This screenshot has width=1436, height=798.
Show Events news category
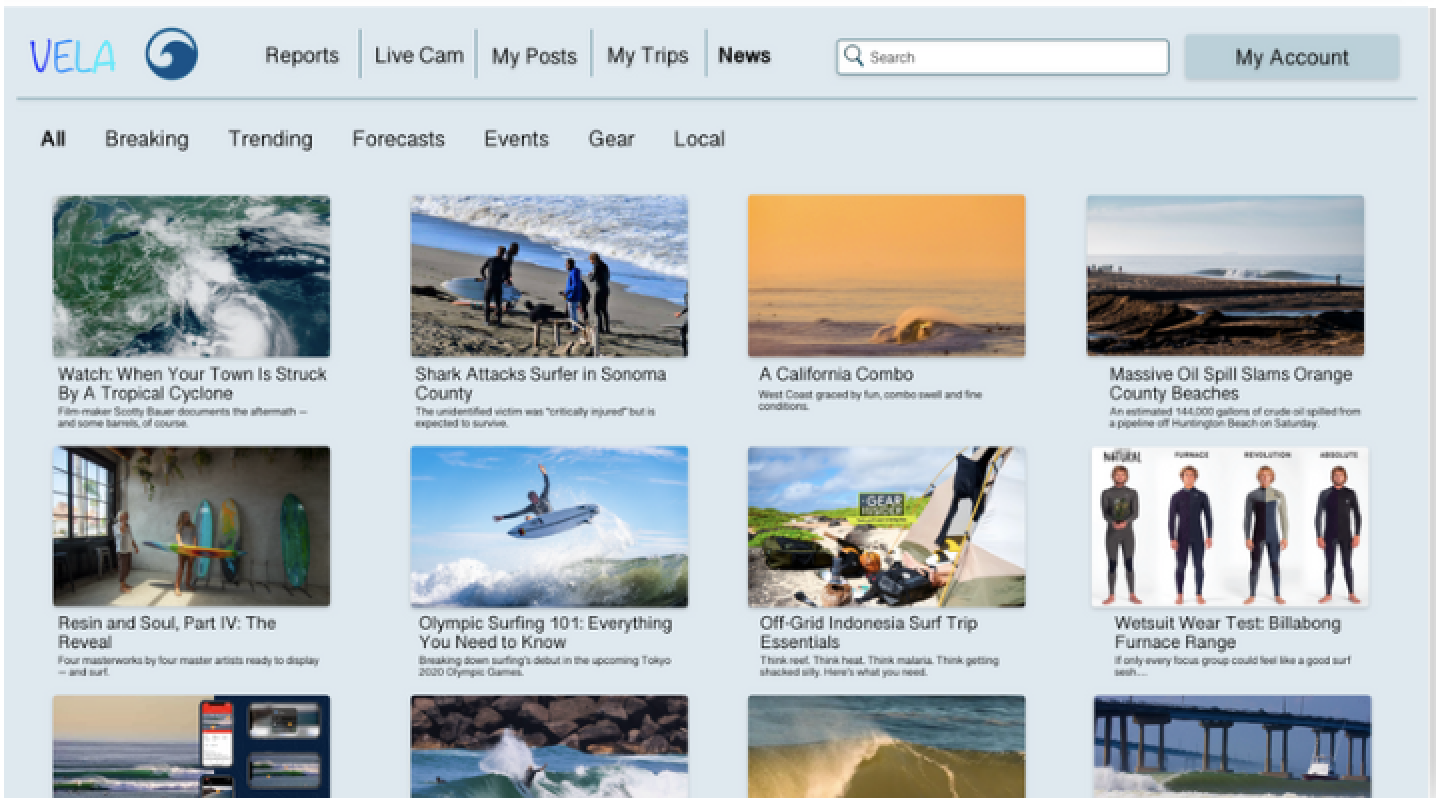tap(516, 139)
